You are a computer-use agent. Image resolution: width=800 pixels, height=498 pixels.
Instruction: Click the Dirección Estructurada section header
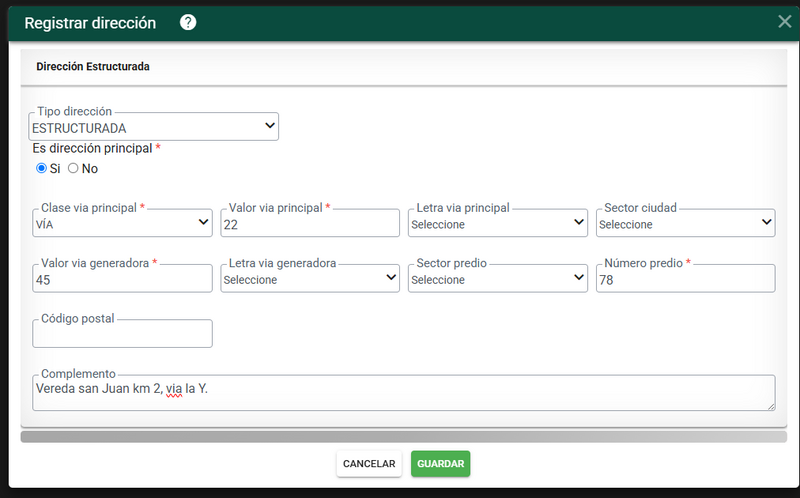point(93,66)
